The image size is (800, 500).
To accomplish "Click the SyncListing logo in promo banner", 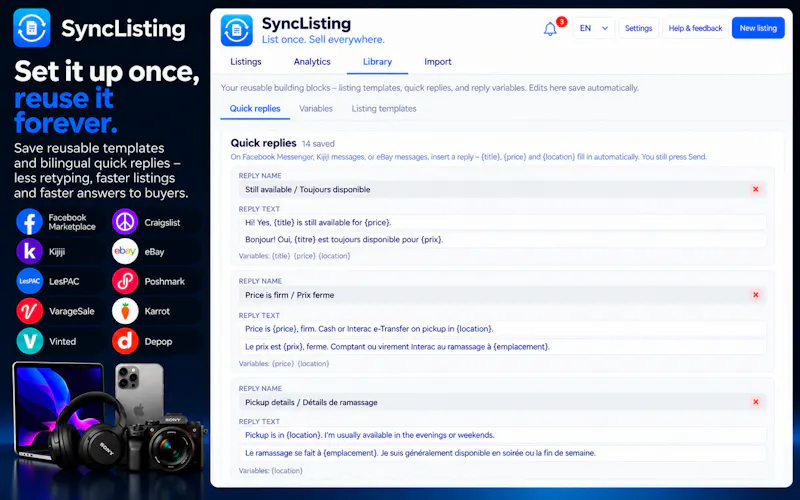I will click(32, 28).
